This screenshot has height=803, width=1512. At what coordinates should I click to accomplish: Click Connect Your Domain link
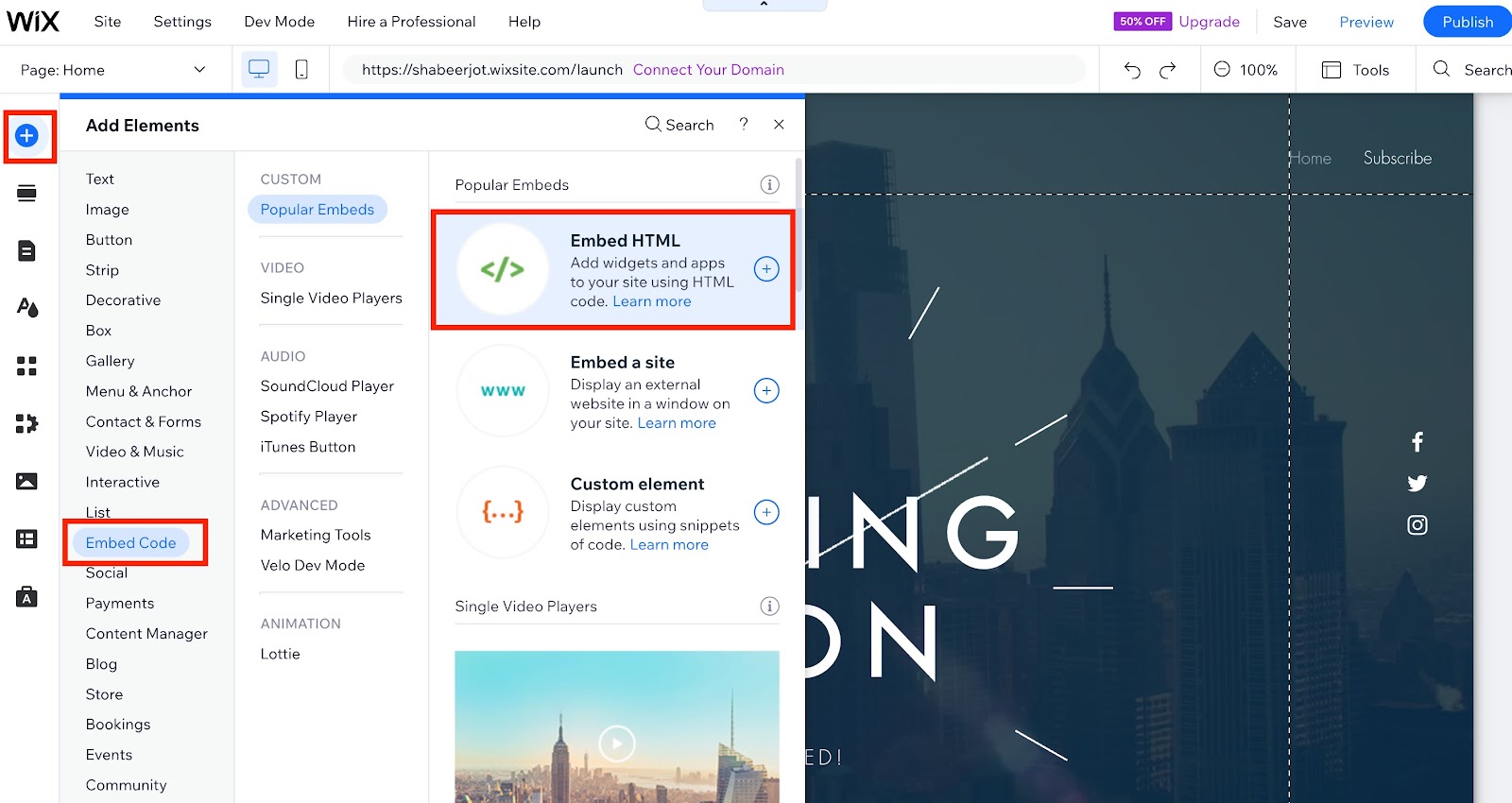pos(709,70)
